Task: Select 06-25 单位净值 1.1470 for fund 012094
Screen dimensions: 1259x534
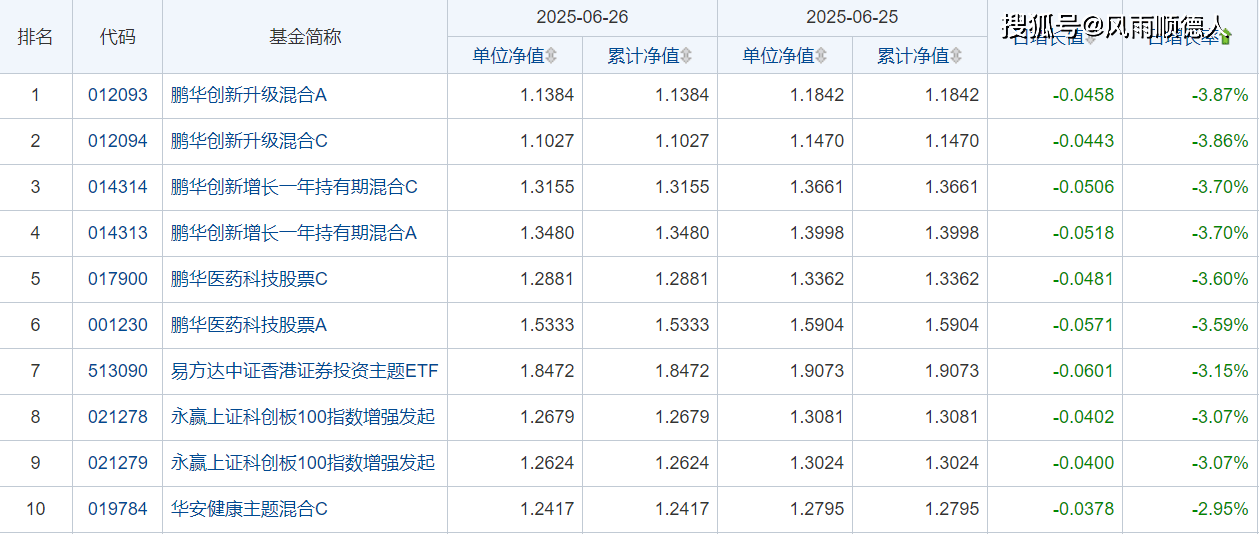Action: (x=817, y=141)
